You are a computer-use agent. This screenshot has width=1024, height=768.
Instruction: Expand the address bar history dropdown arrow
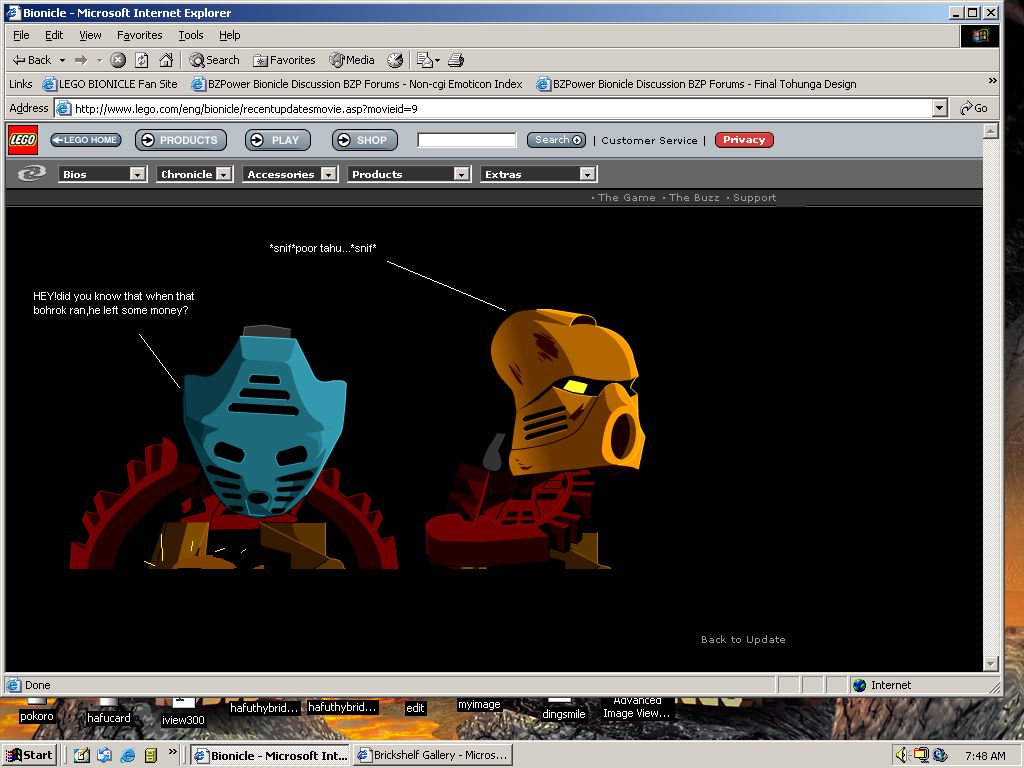939,108
